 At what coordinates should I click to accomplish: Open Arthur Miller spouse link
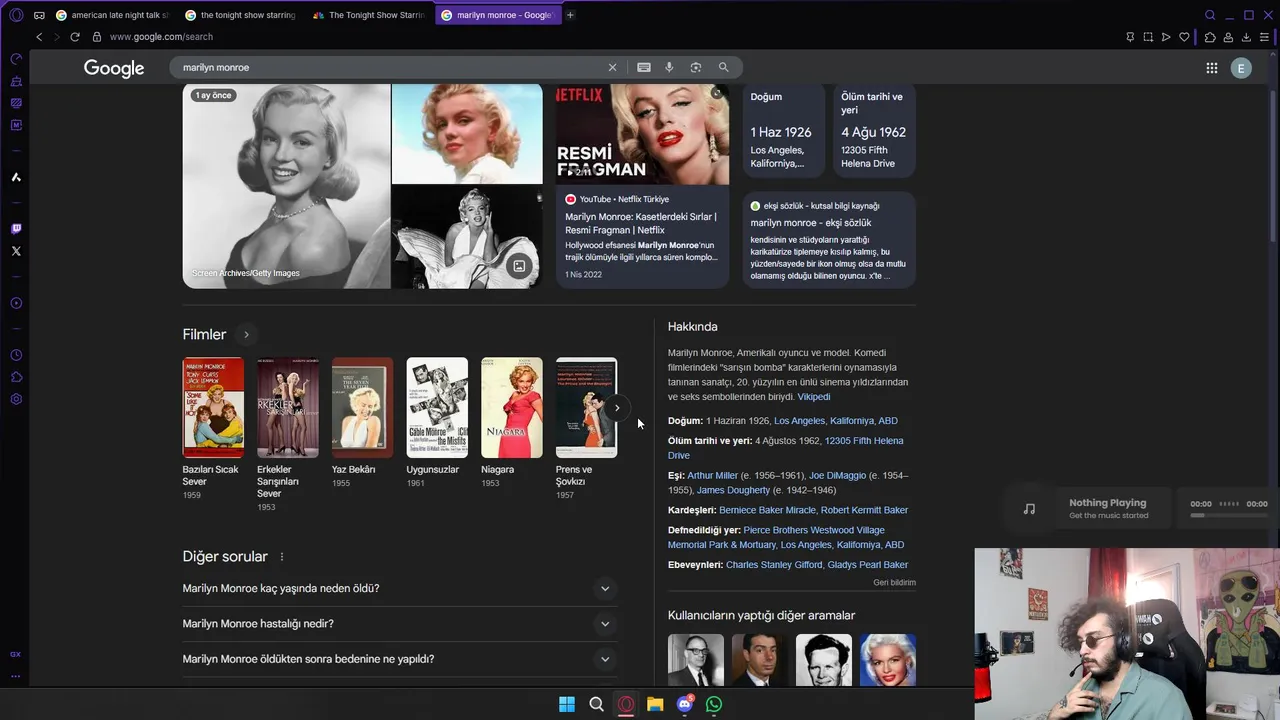(x=712, y=476)
